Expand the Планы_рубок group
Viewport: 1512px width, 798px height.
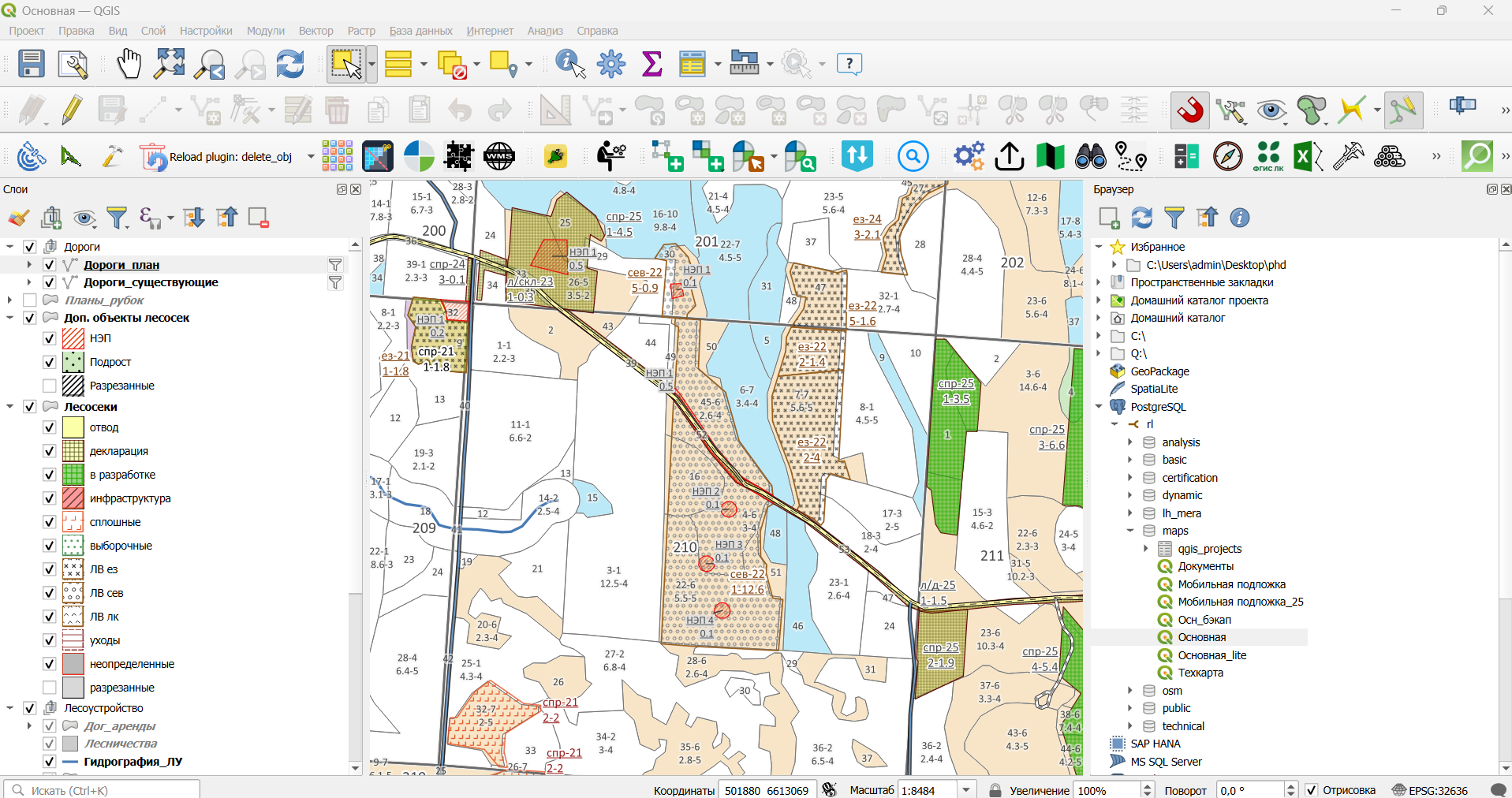point(10,300)
